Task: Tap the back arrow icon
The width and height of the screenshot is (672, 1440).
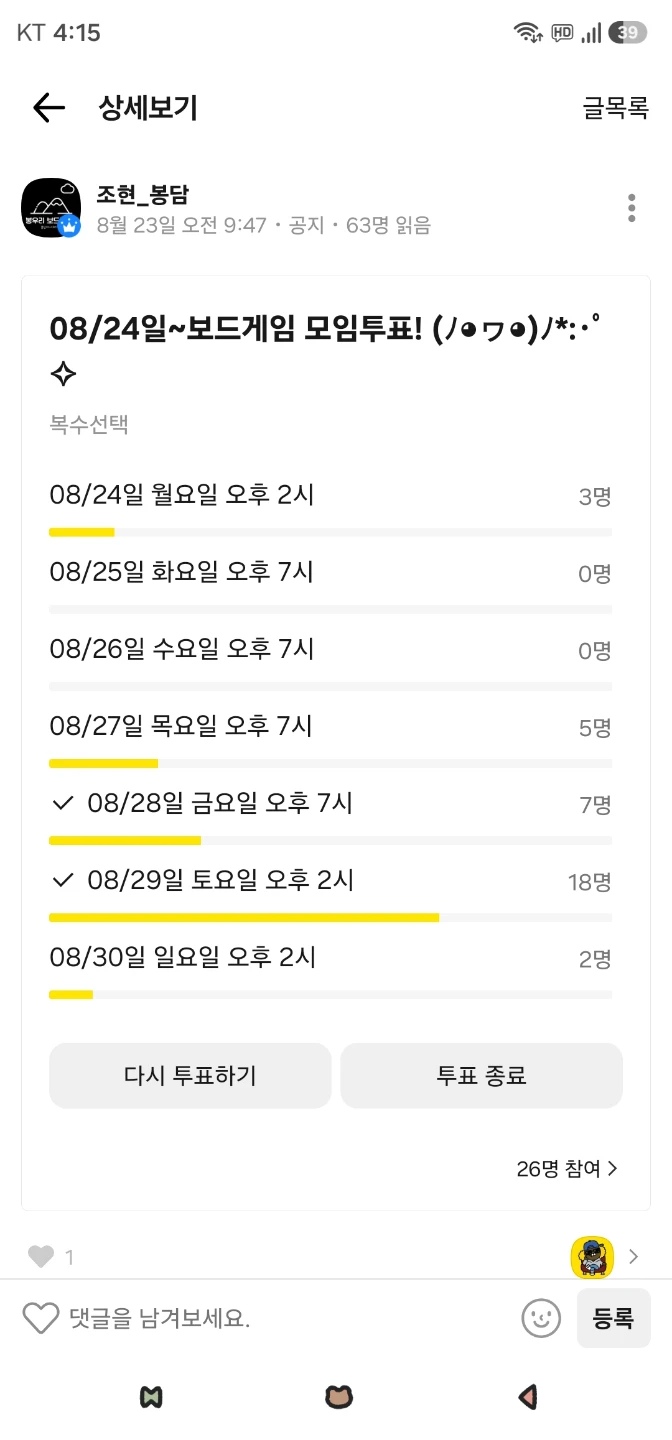Action: coord(48,108)
